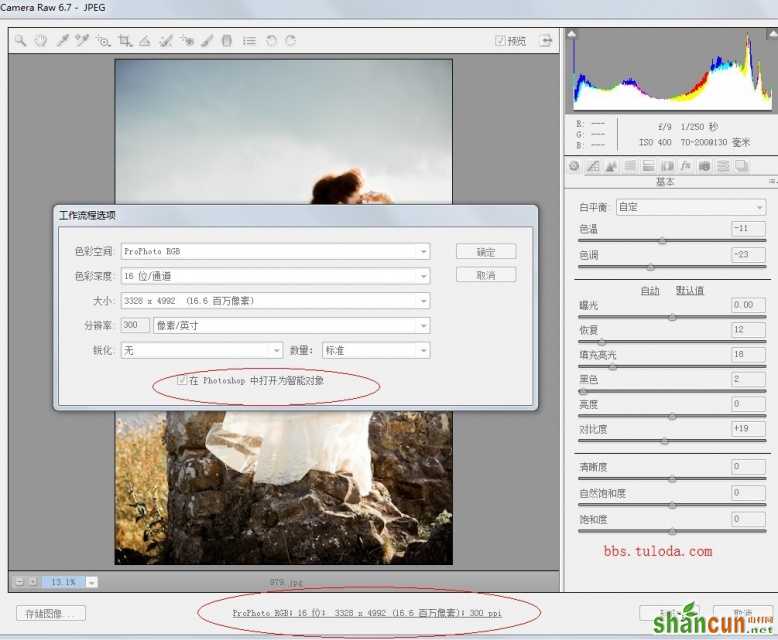Select the Hand tool
Viewport: 778px width, 640px height.
(41, 41)
